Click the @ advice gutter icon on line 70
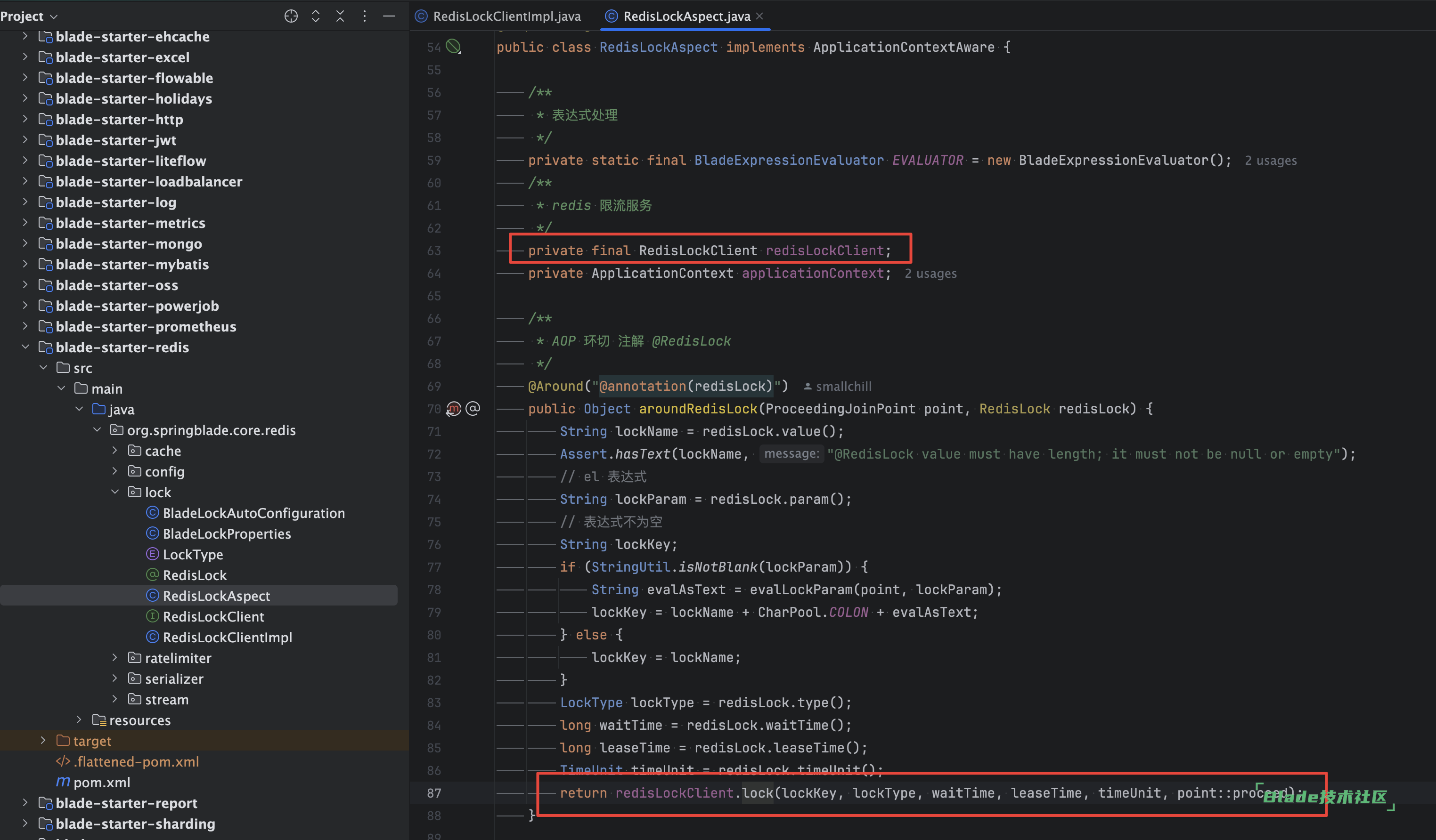The height and width of the screenshot is (840, 1436). pos(473,408)
